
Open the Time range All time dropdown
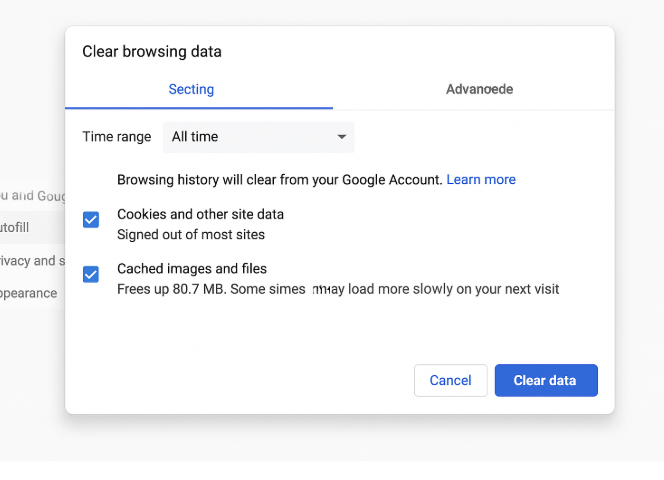click(x=258, y=137)
